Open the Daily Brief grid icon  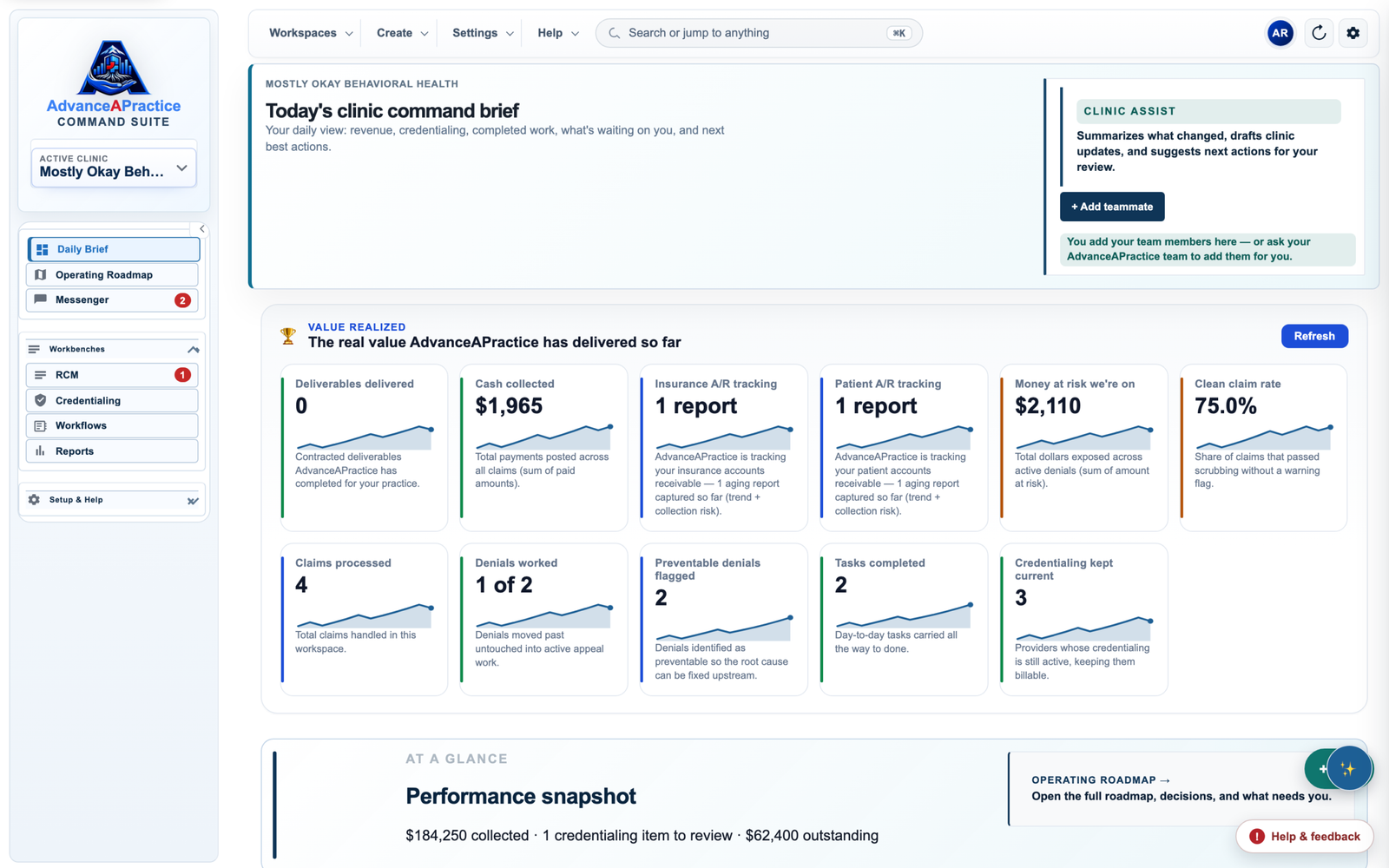point(42,249)
